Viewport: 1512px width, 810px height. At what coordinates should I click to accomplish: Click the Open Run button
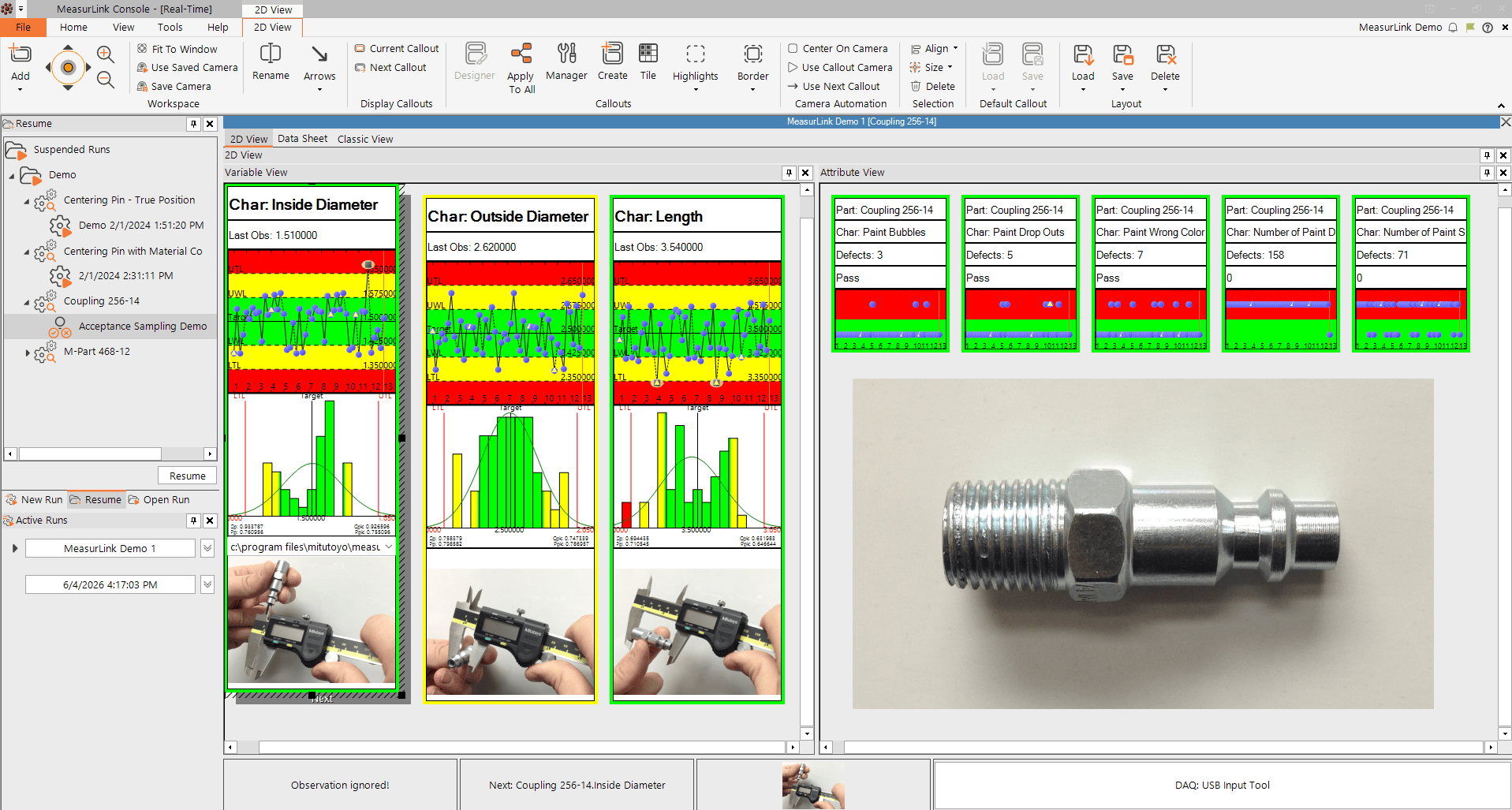pos(159,499)
